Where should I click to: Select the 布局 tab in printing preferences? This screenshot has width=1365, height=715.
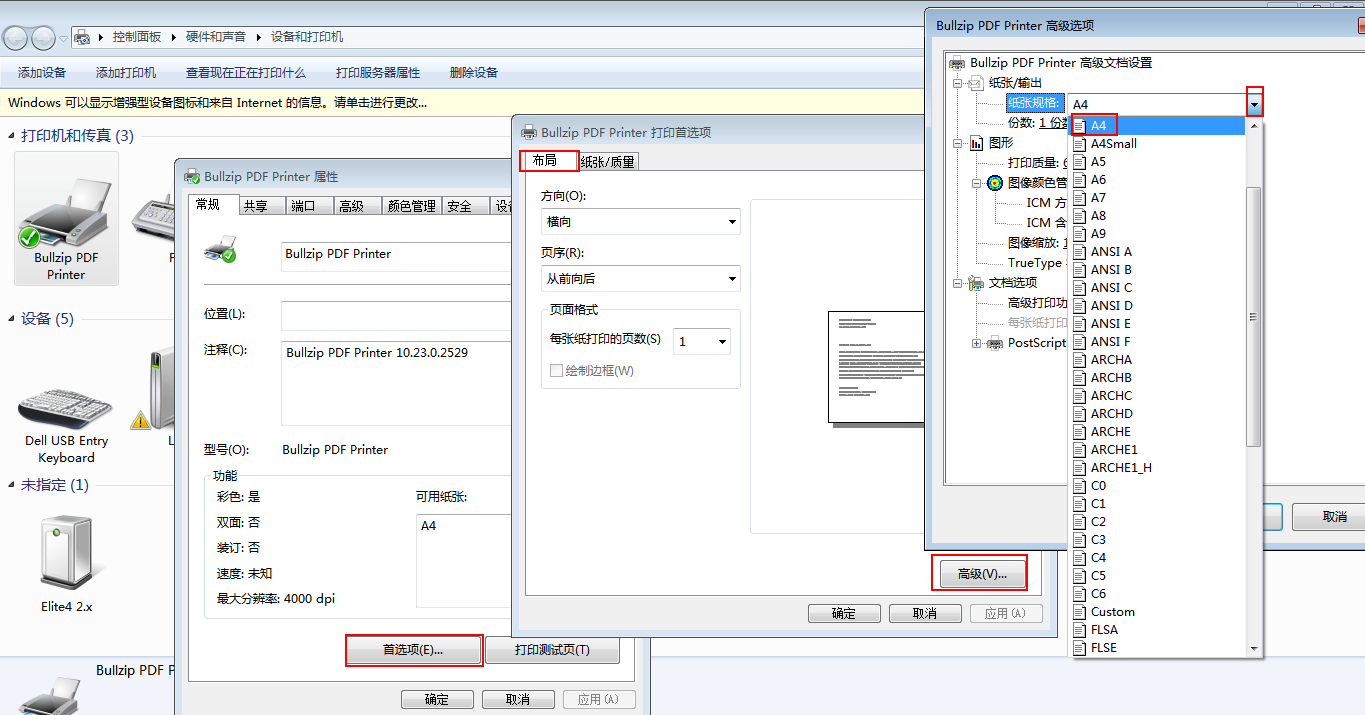(549, 160)
